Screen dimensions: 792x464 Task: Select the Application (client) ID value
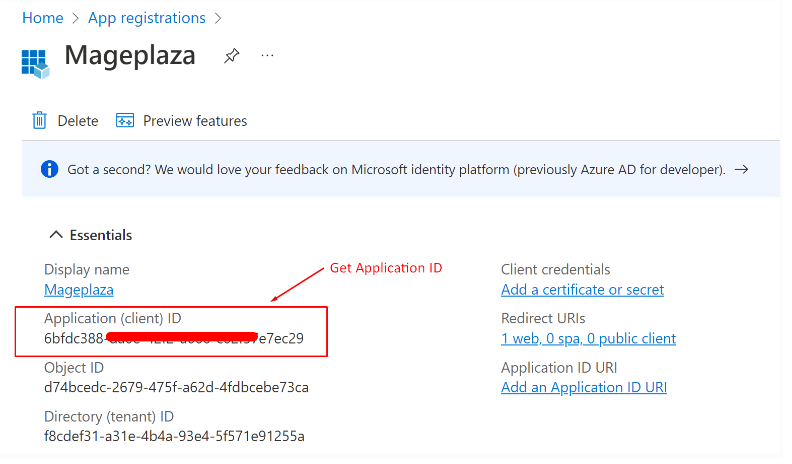[x=174, y=339]
